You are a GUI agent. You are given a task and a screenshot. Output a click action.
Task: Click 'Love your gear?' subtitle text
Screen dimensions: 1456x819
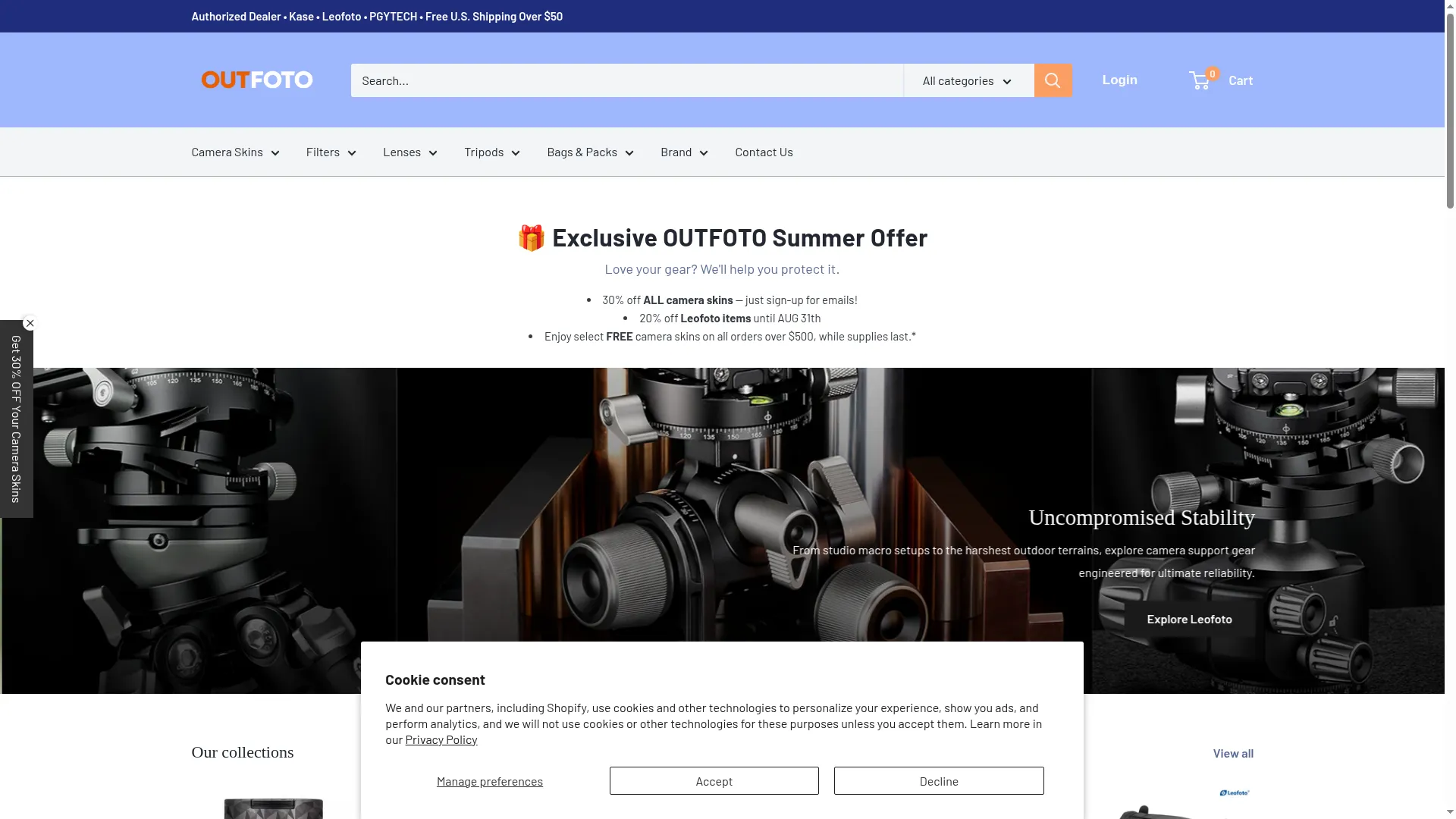click(722, 269)
